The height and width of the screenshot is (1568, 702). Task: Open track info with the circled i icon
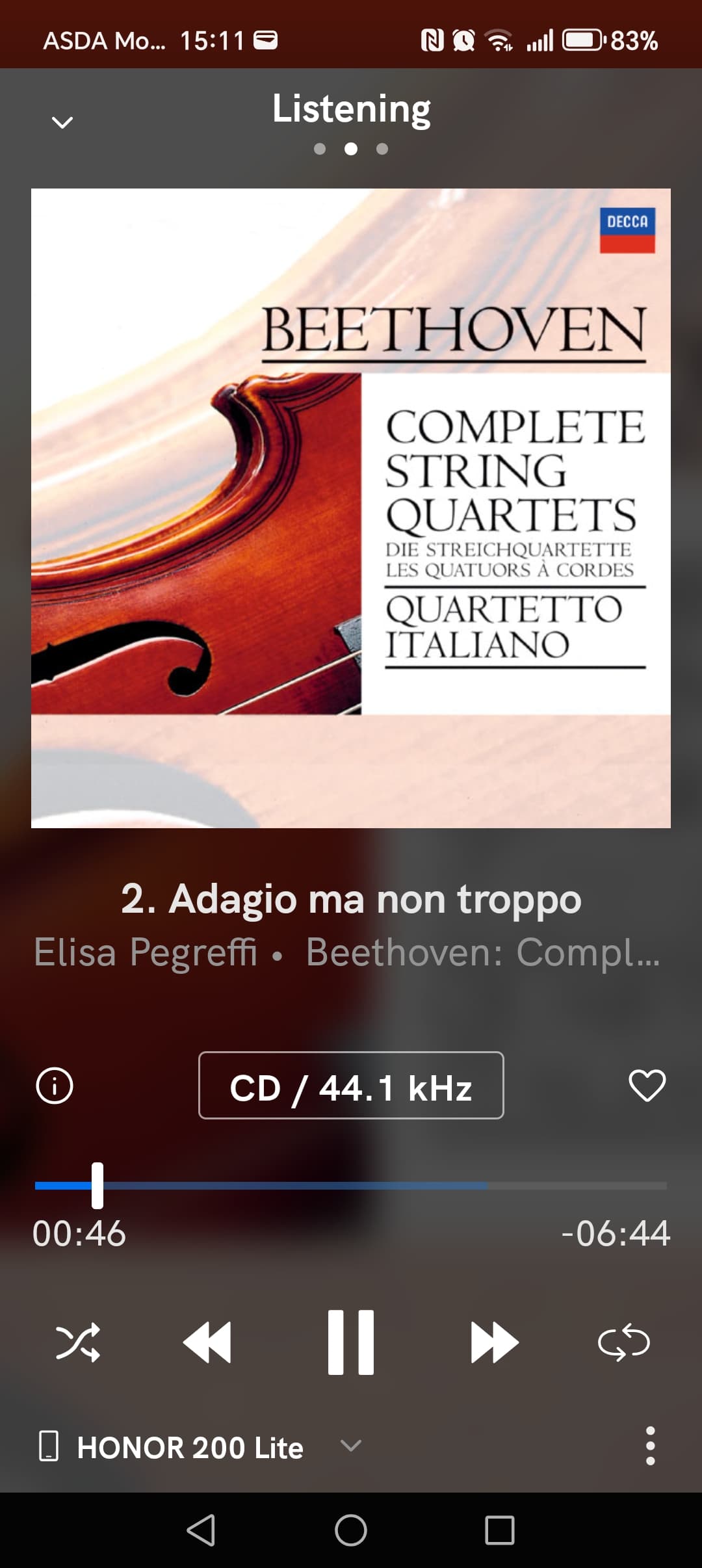(x=55, y=1086)
